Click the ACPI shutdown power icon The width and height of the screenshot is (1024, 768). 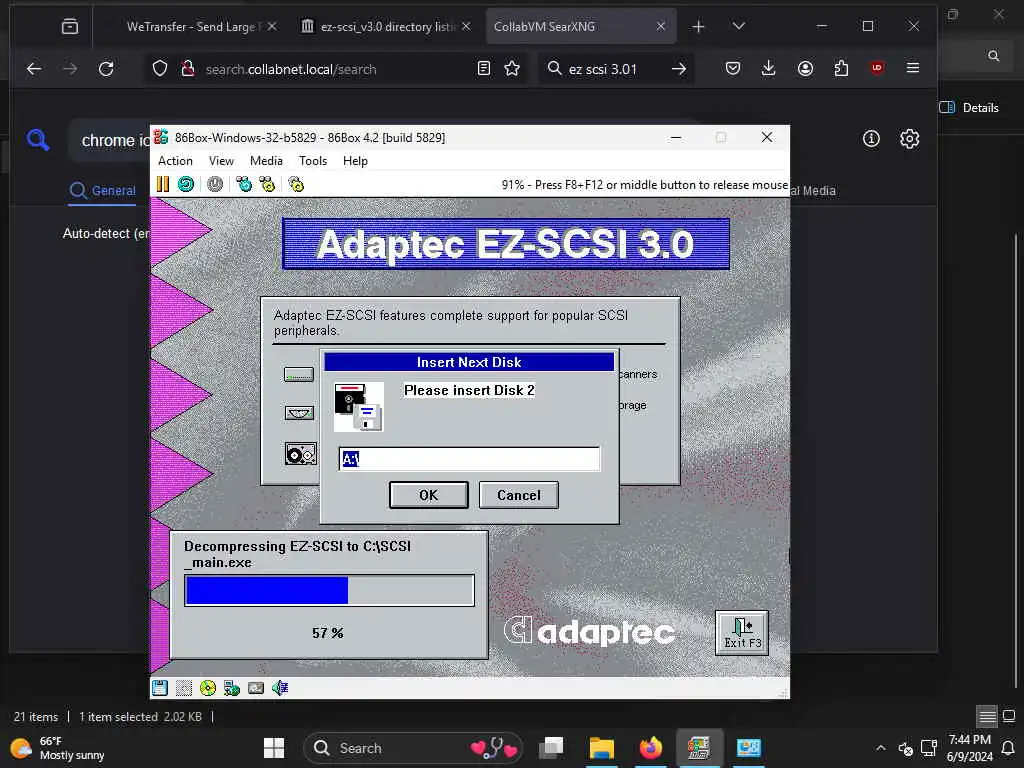point(215,185)
